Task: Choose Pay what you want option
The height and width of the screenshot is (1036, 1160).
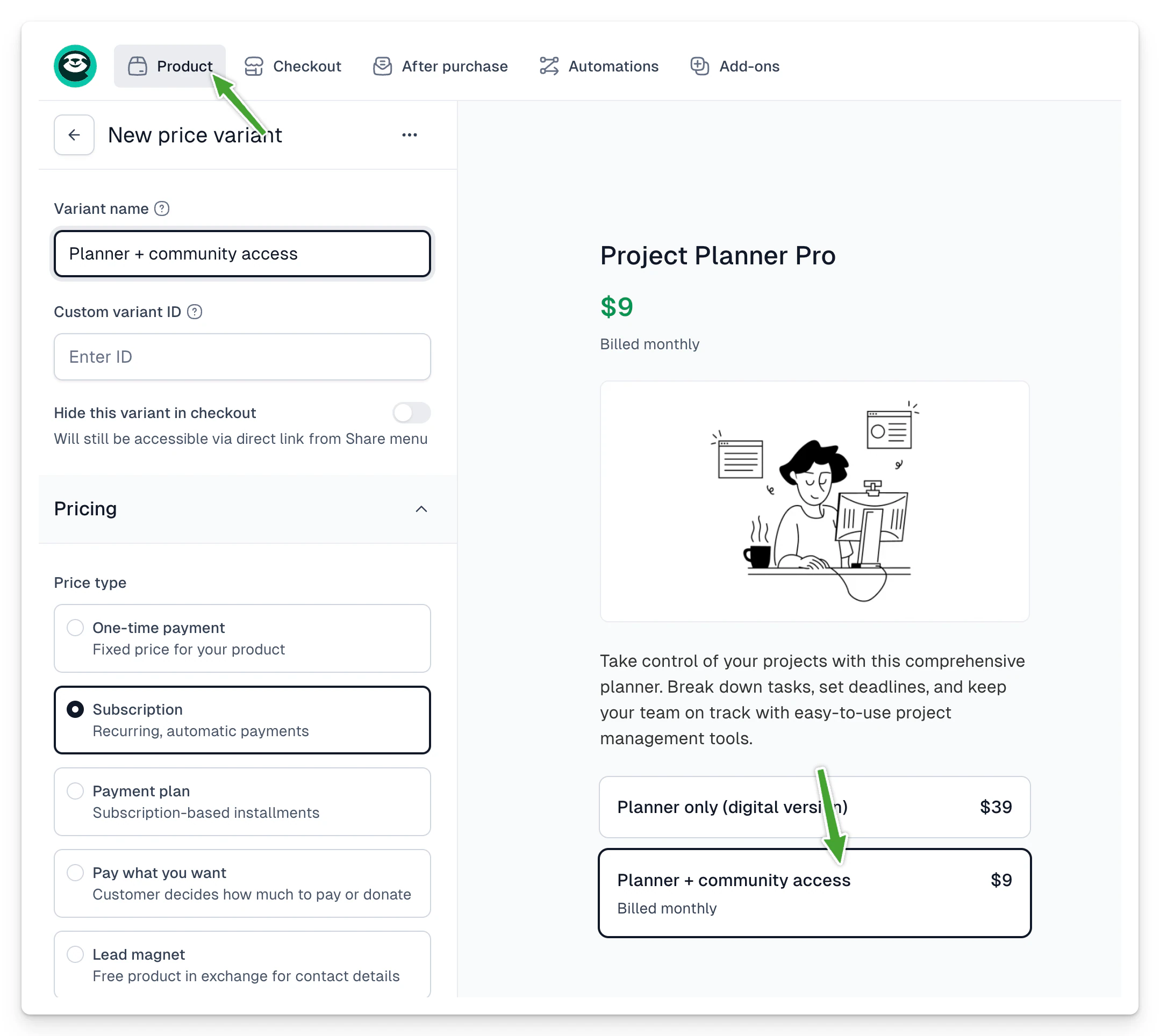Action: [242, 883]
